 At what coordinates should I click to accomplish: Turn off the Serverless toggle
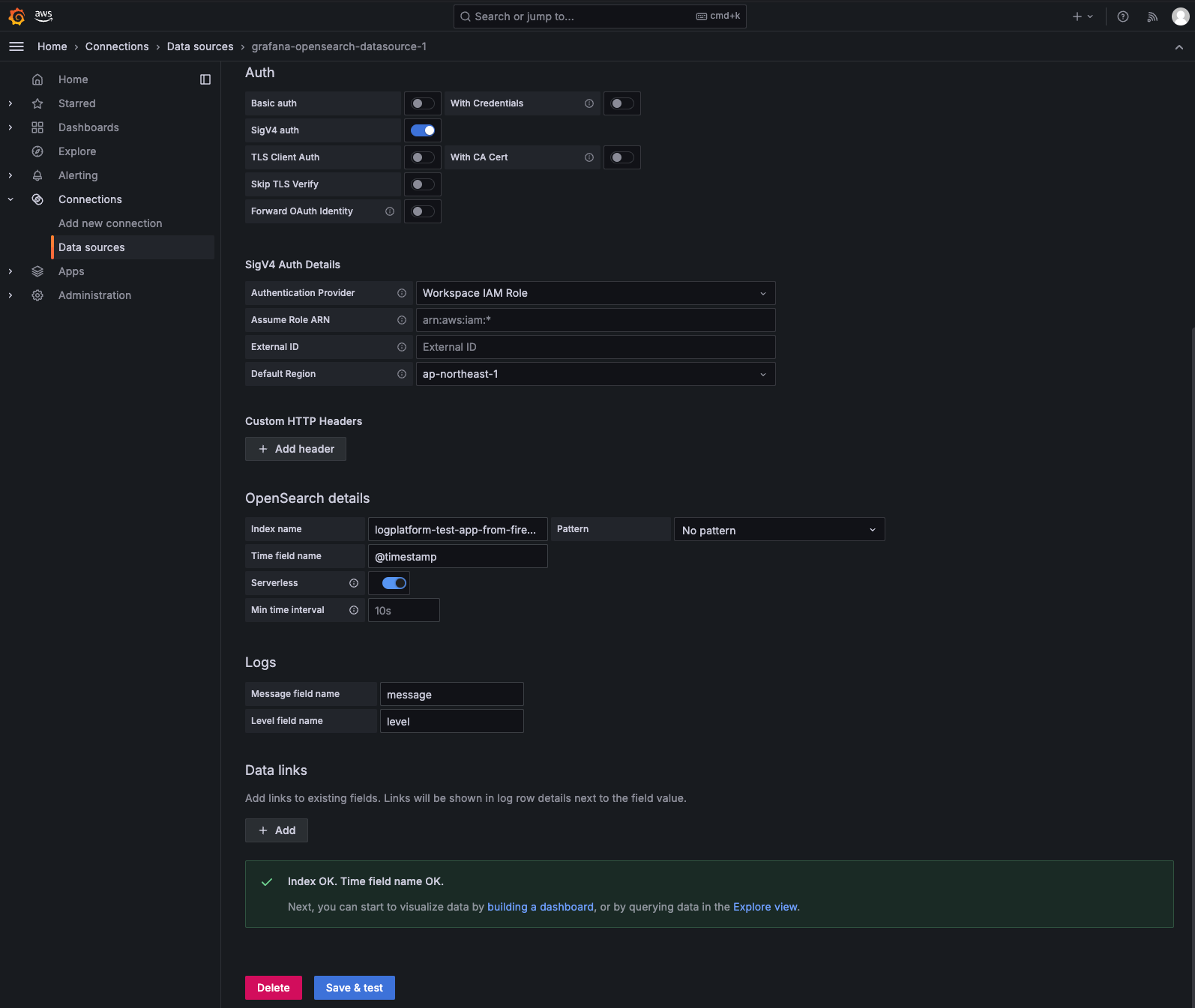point(394,583)
